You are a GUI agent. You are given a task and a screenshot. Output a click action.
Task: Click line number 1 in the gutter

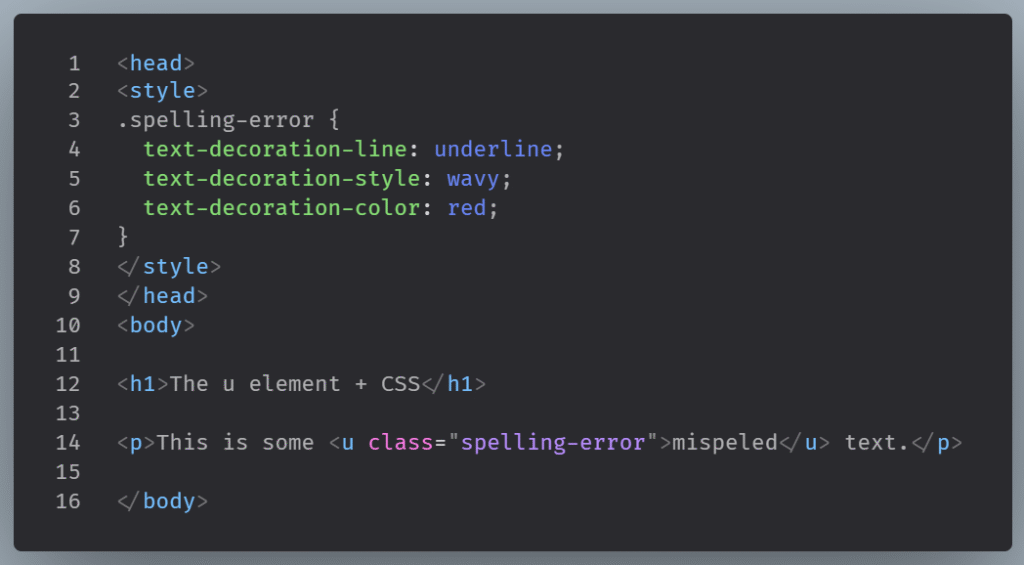(x=74, y=64)
